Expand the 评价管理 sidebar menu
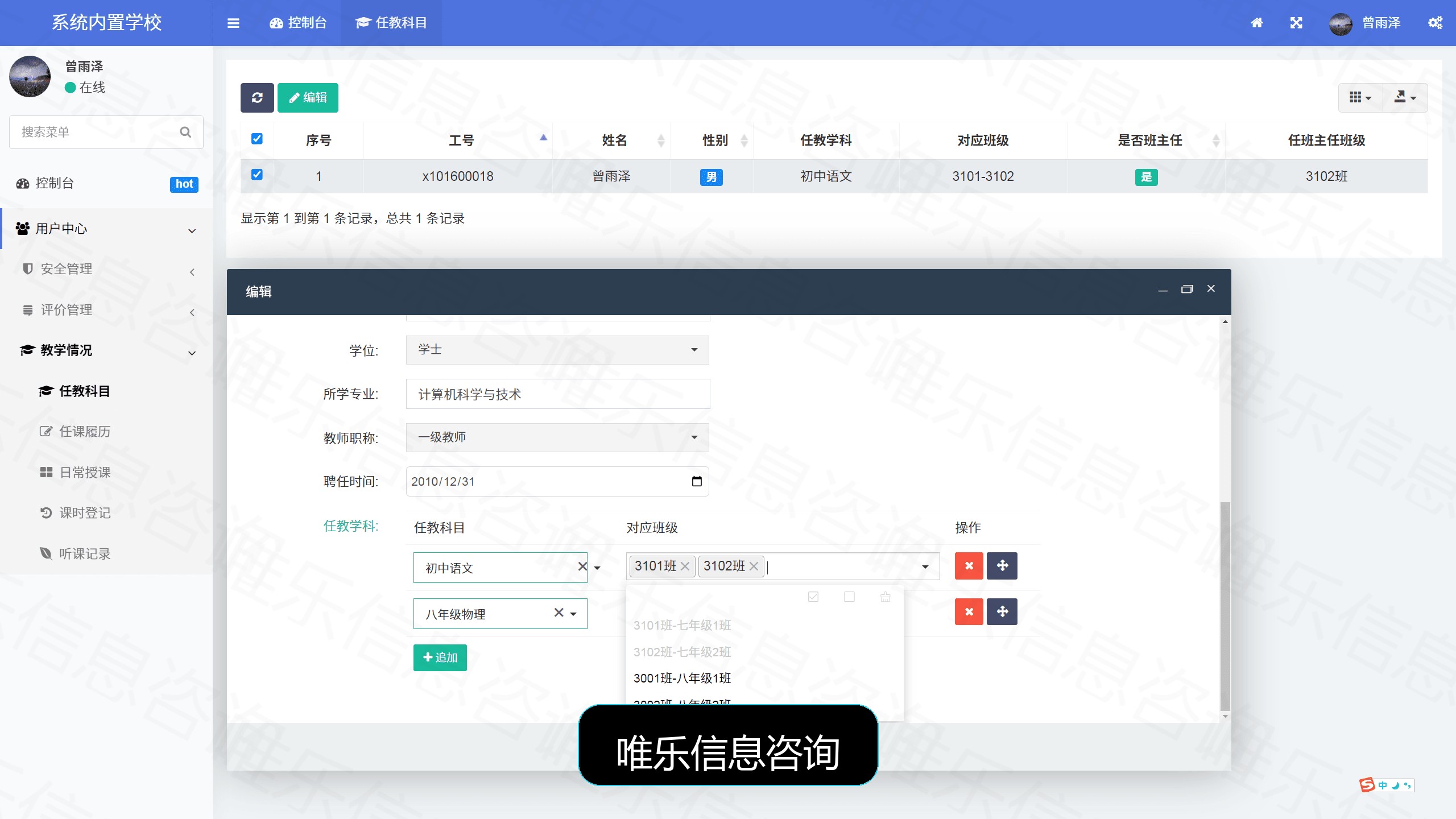This screenshot has height=819, width=1456. [106, 311]
